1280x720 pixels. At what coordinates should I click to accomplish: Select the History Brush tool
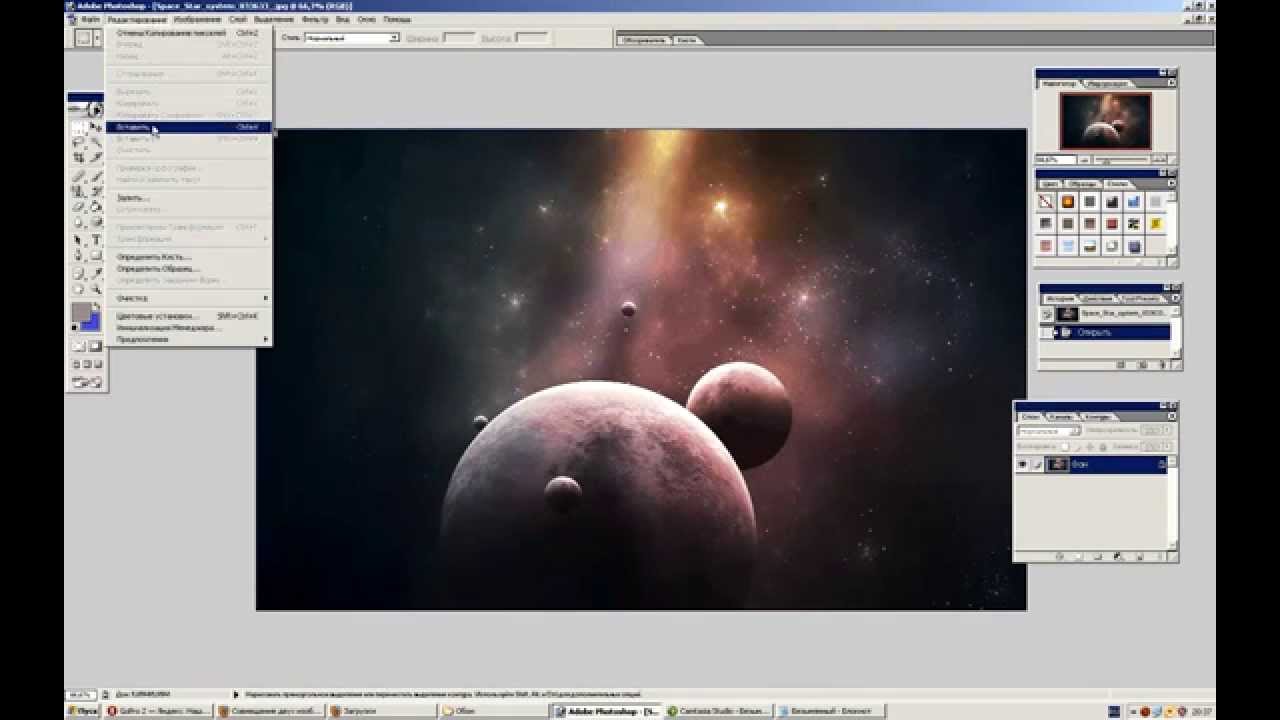(x=96, y=190)
